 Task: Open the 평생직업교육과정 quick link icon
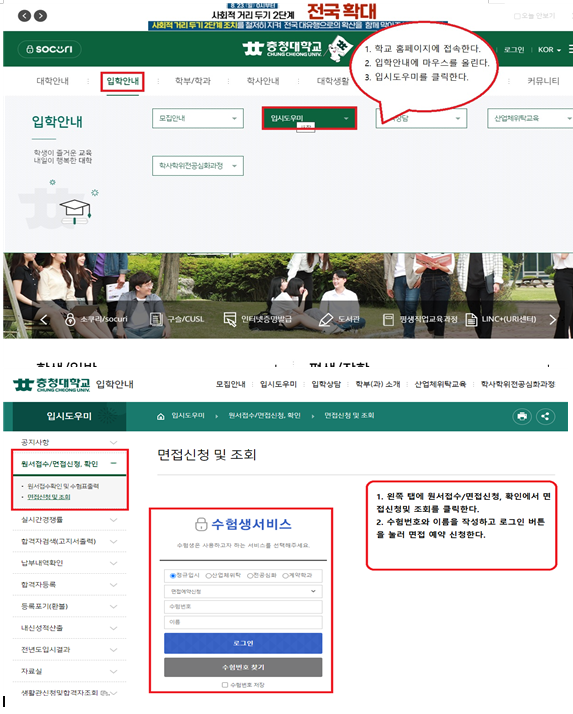coord(388,319)
